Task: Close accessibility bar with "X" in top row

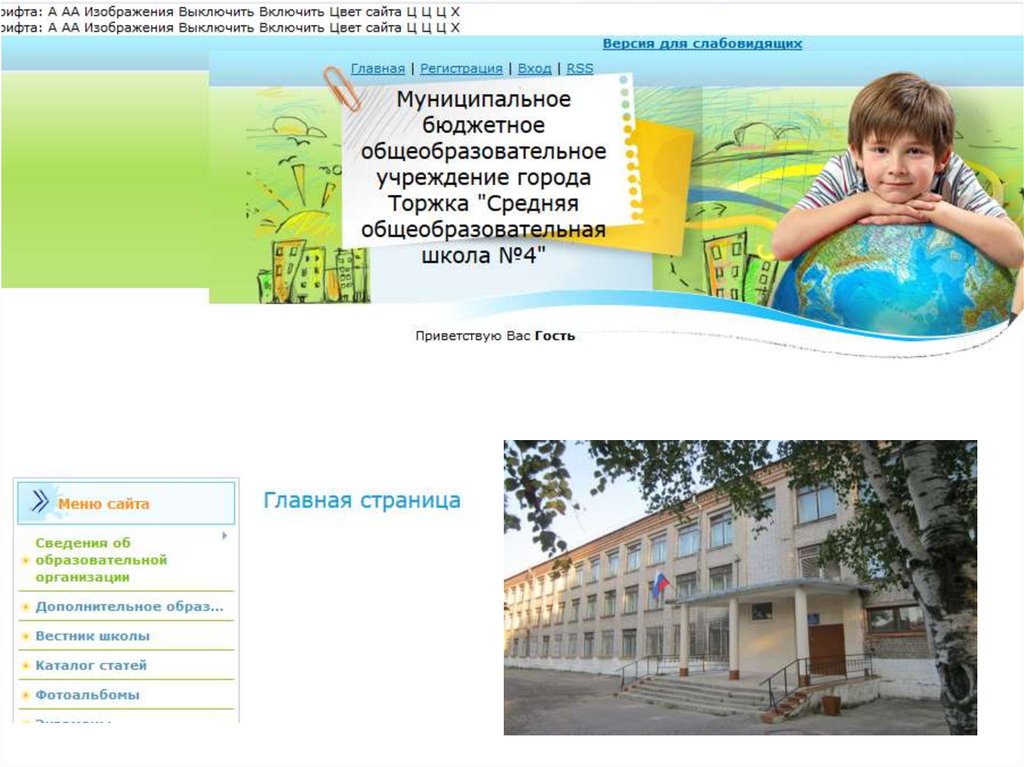Action: point(456,11)
